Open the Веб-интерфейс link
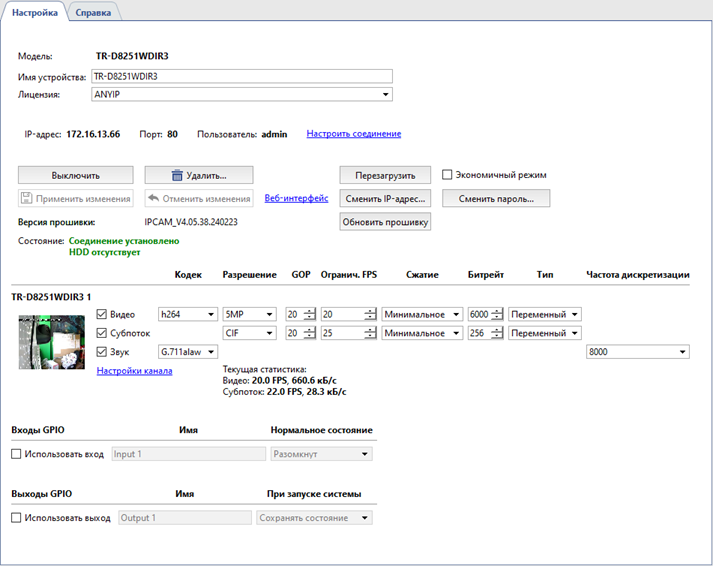This screenshot has height=566, width=713. click(x=296, y=198)
